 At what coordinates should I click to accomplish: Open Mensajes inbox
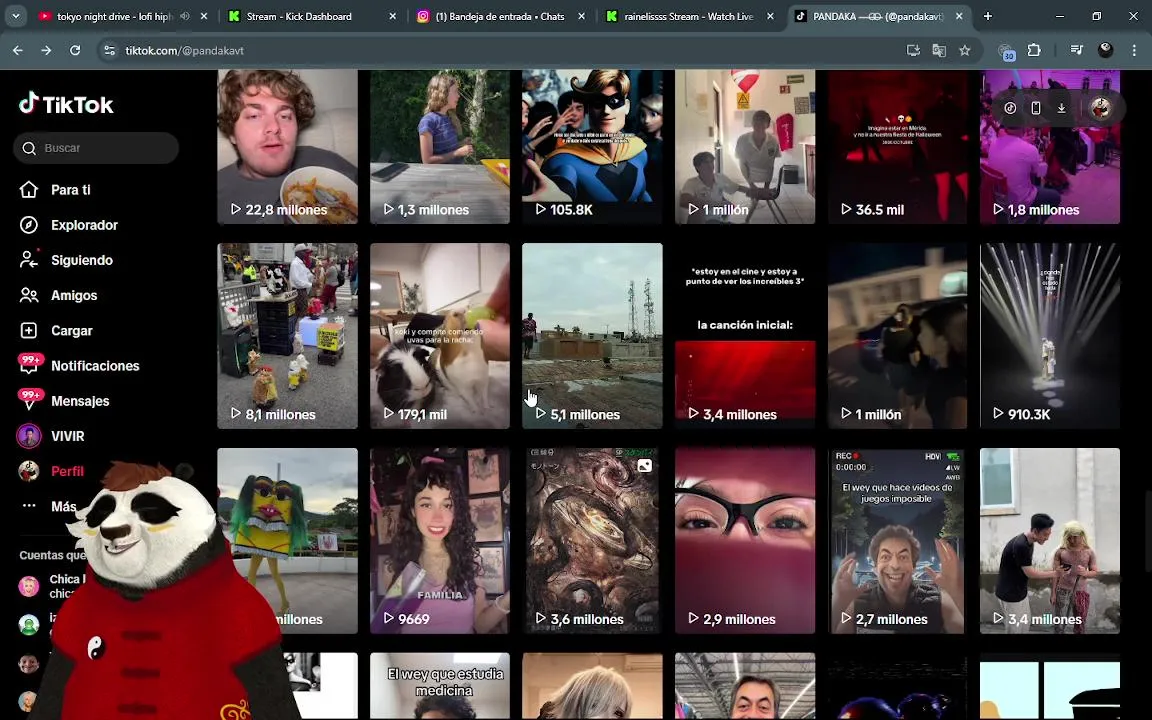tap(80, 401)
